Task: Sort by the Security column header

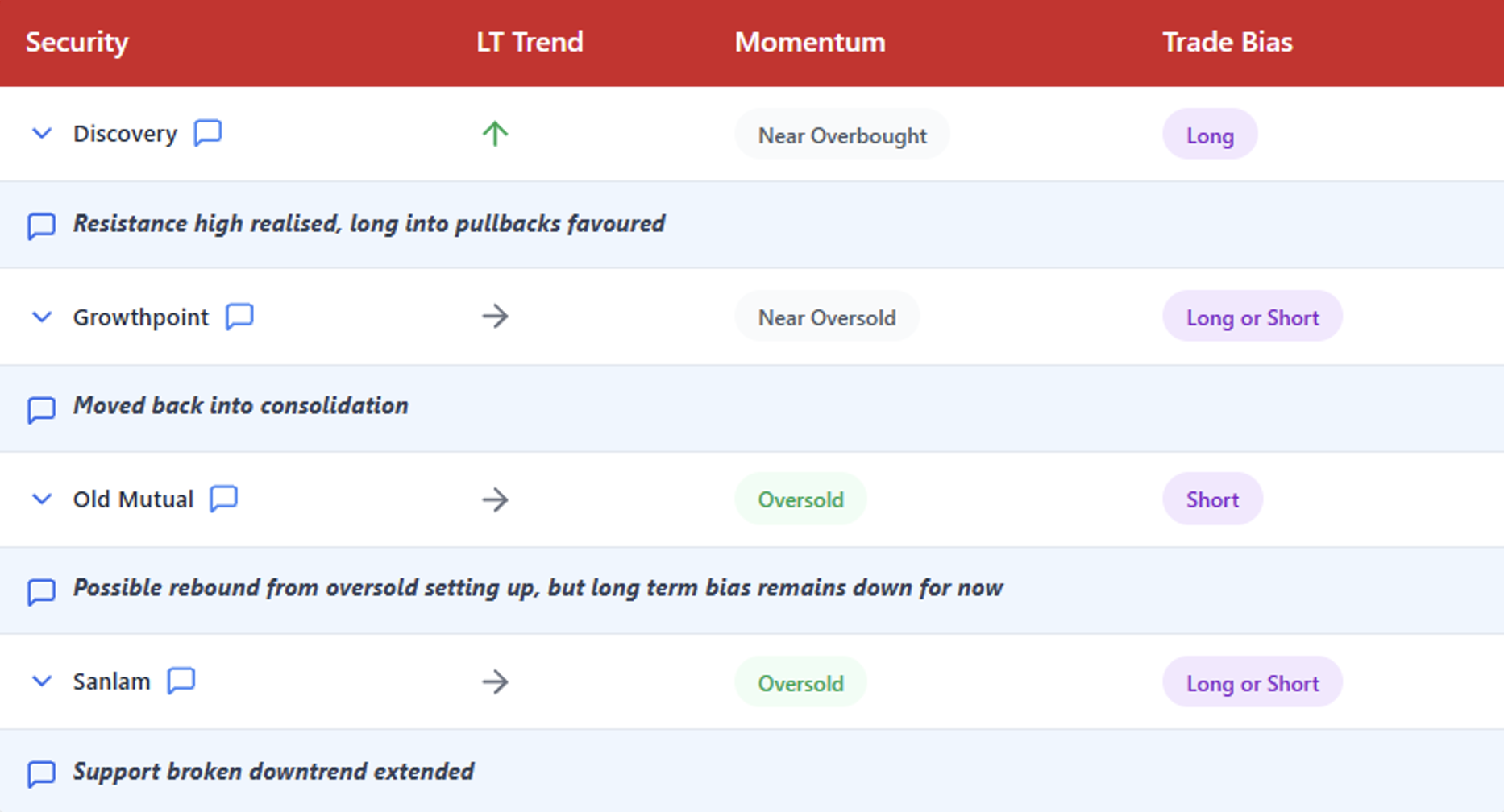Action: 77,43
